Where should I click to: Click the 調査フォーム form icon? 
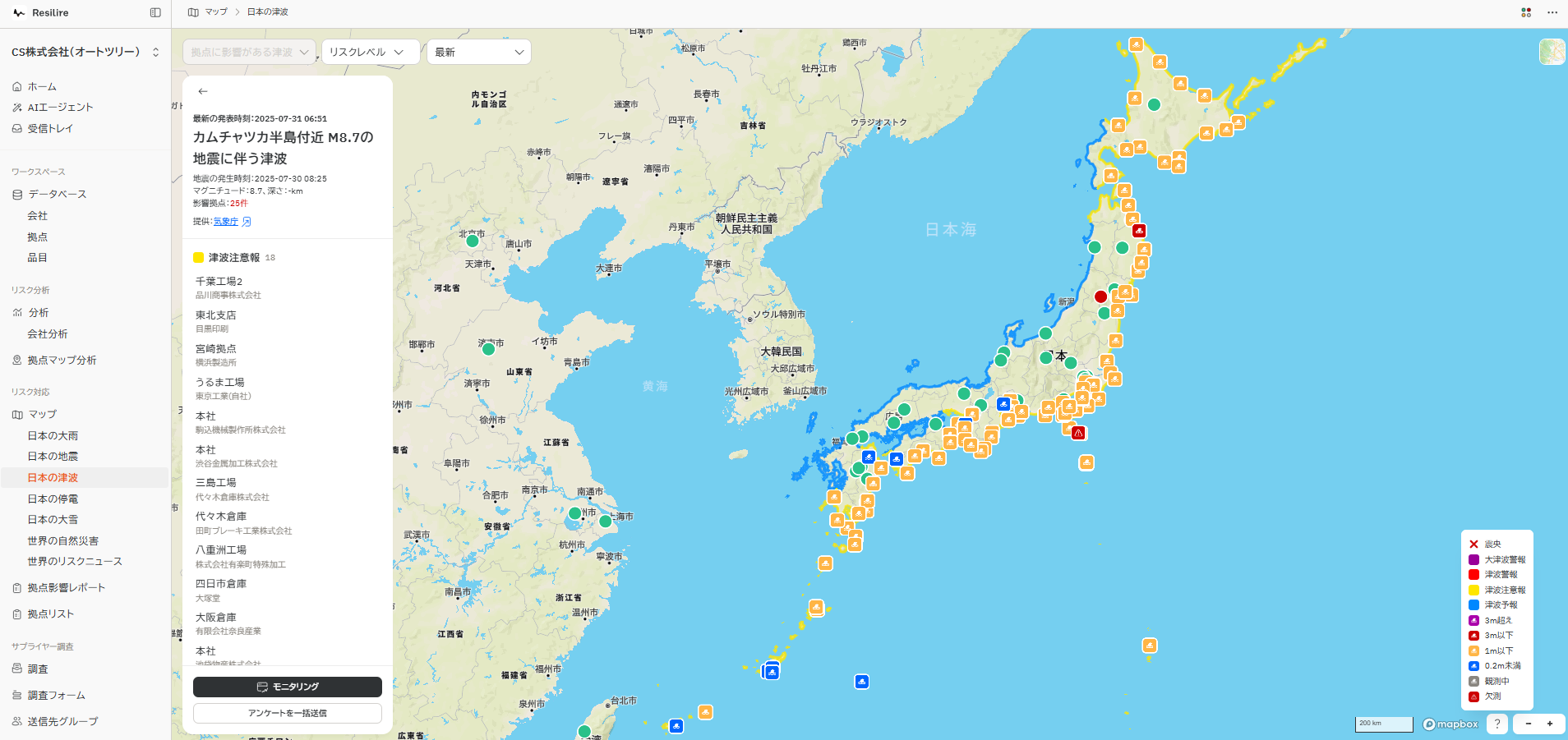point(17,696)
